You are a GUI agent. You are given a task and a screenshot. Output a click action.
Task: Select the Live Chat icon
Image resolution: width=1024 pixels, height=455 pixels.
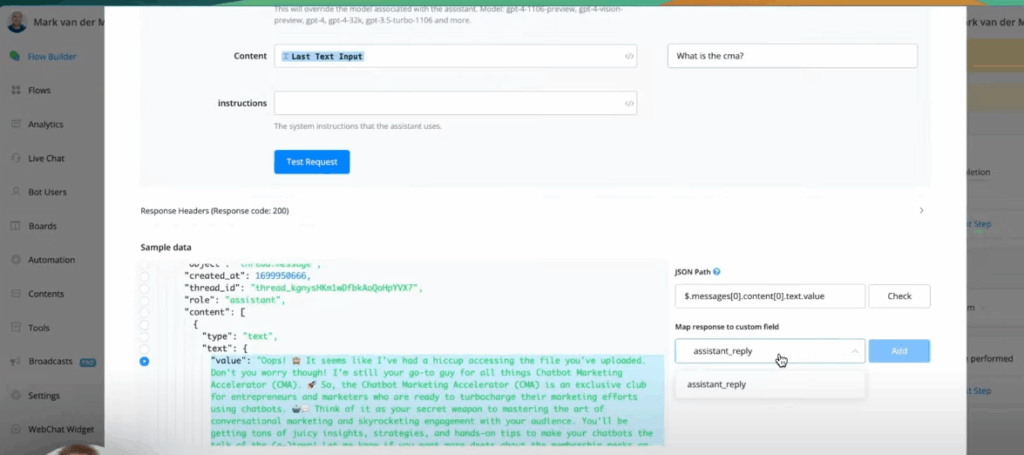pos(16,158)
